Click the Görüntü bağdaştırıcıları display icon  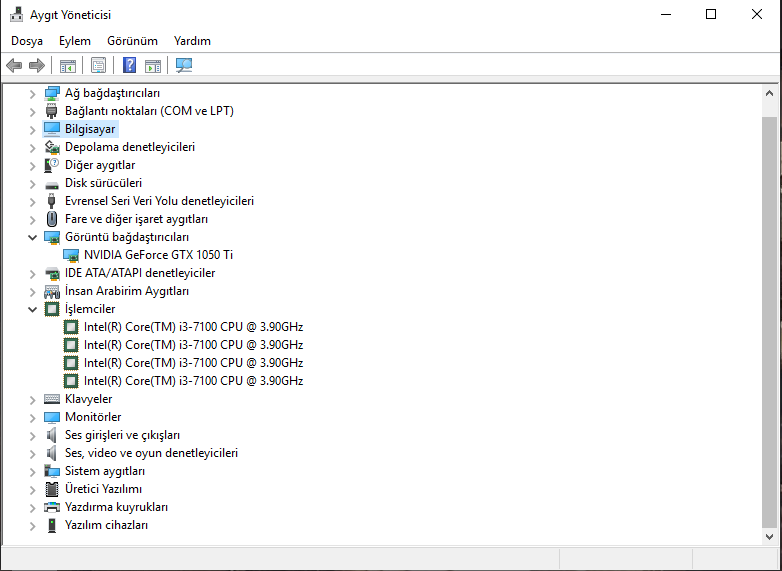point(52,237)
